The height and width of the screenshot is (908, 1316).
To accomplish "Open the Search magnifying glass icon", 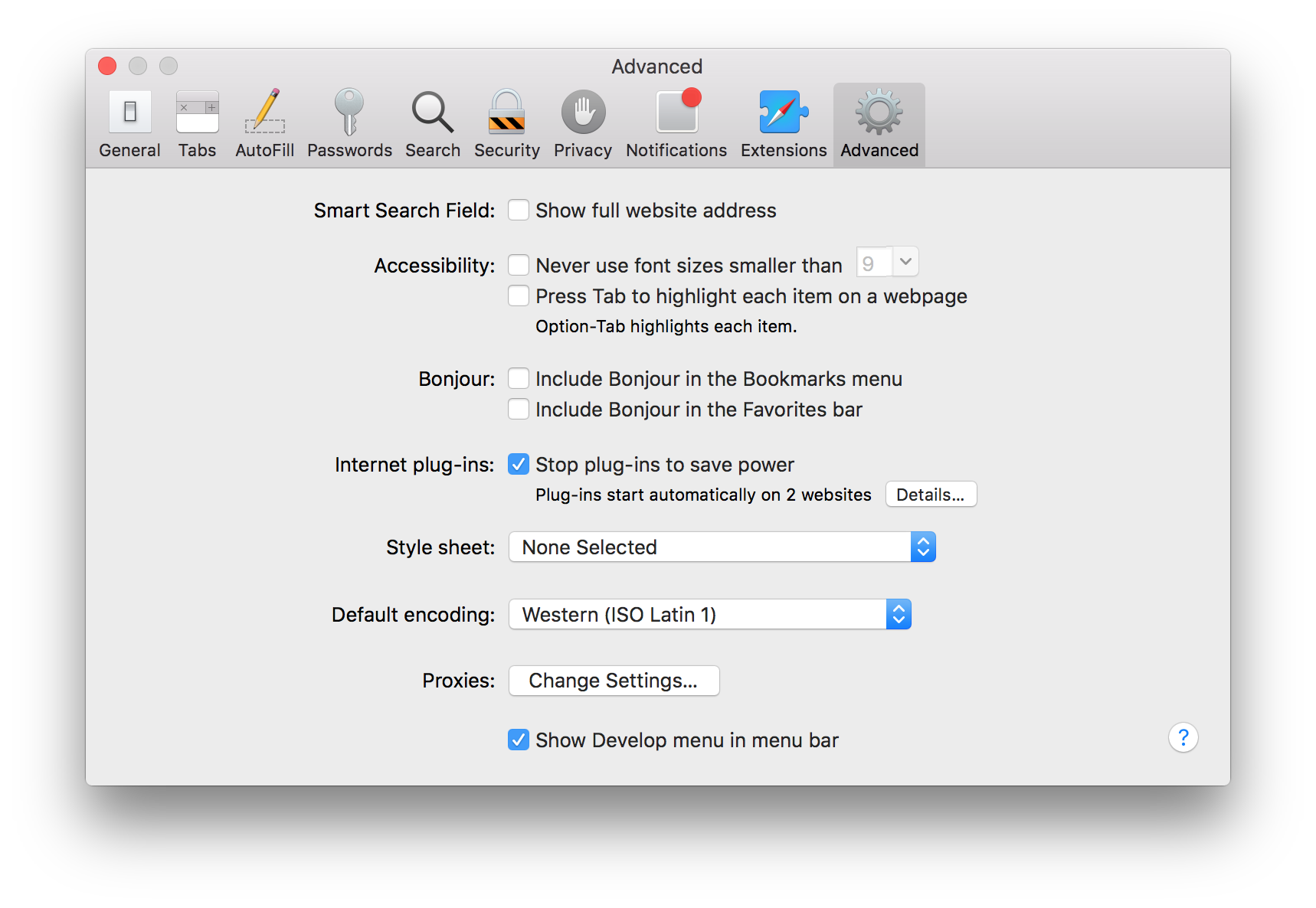I will click(433, 113).
